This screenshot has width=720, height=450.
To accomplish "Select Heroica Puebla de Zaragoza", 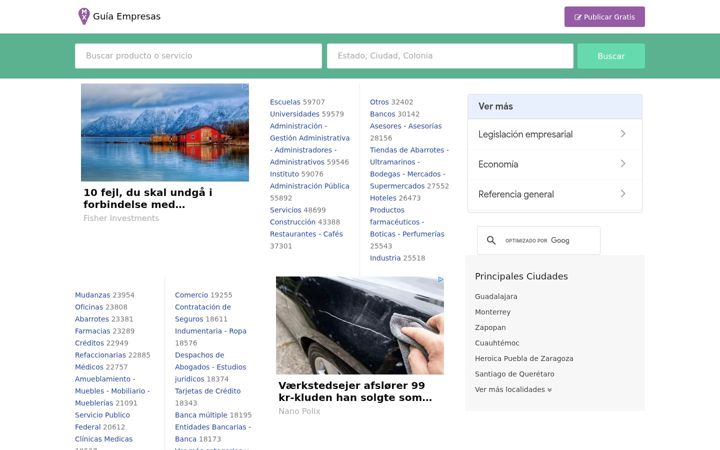I will [x=524, y=359].
